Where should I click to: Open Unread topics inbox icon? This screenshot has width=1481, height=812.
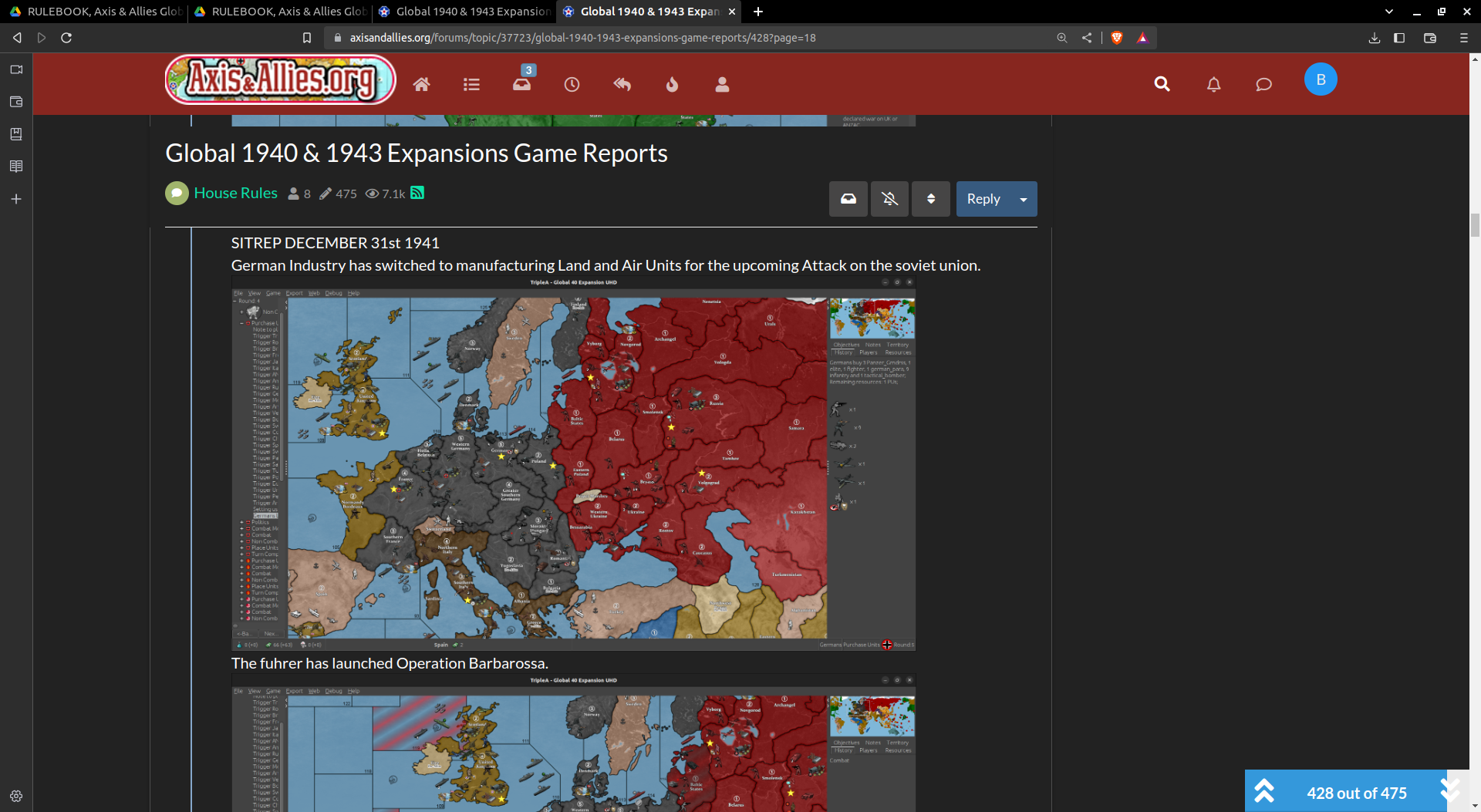[522, 84]
